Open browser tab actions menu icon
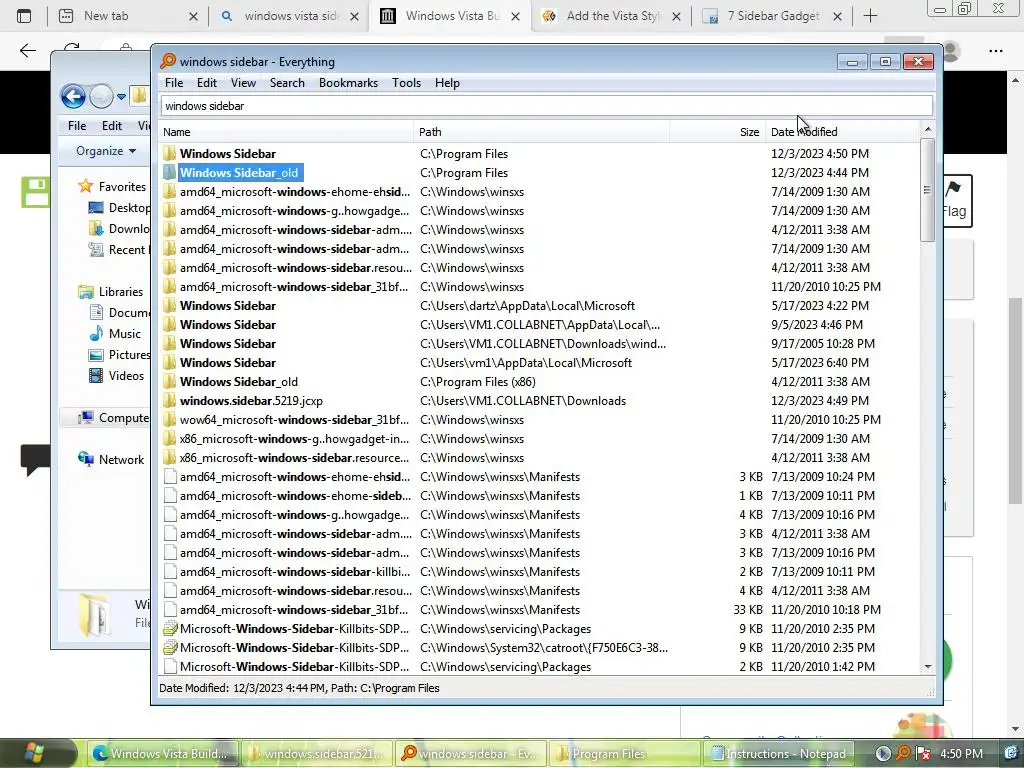Image resolution: width=1024 pixels, height=768 pixels. pos(24,16)
